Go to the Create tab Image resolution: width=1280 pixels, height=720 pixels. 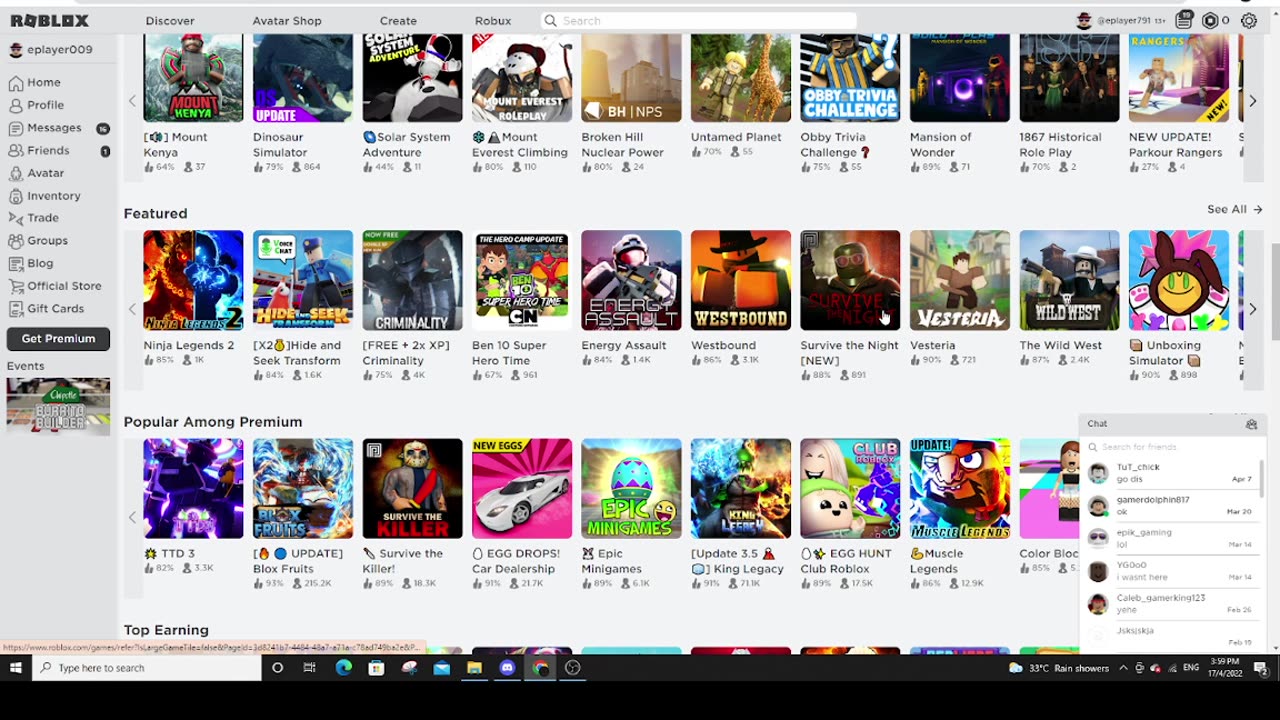(x=398, y=20)
